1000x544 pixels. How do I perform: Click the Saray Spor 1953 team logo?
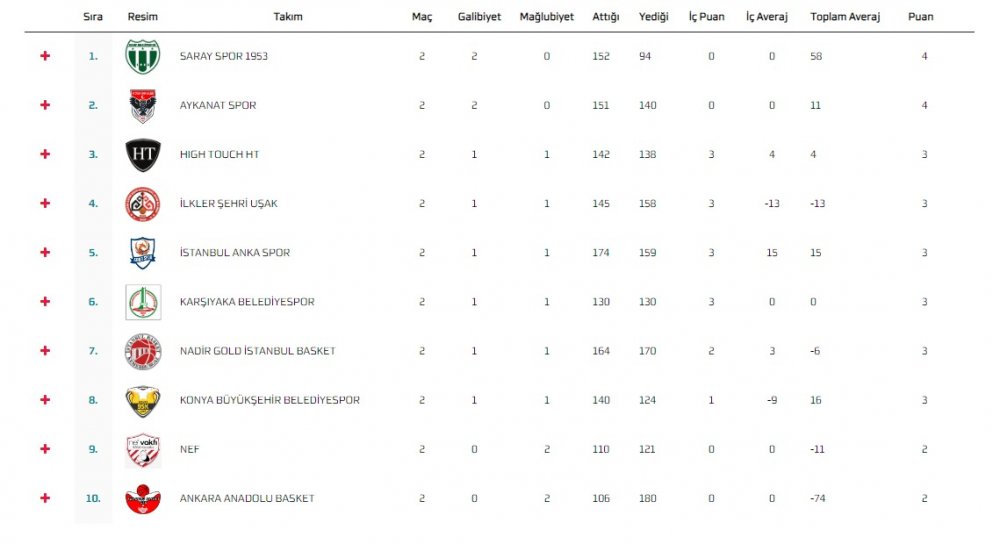143,56
